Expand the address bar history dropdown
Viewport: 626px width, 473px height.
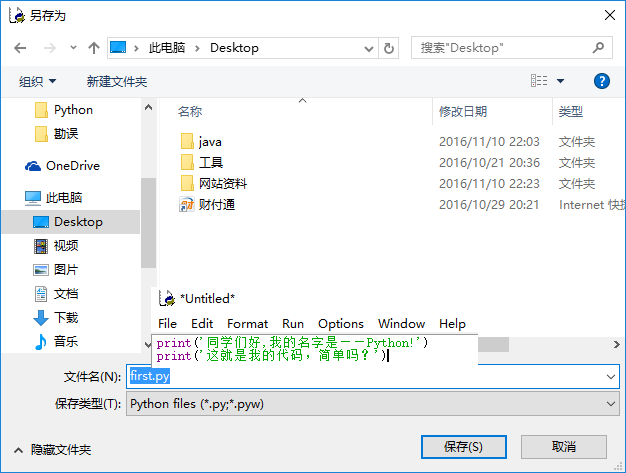pos(369,49)
